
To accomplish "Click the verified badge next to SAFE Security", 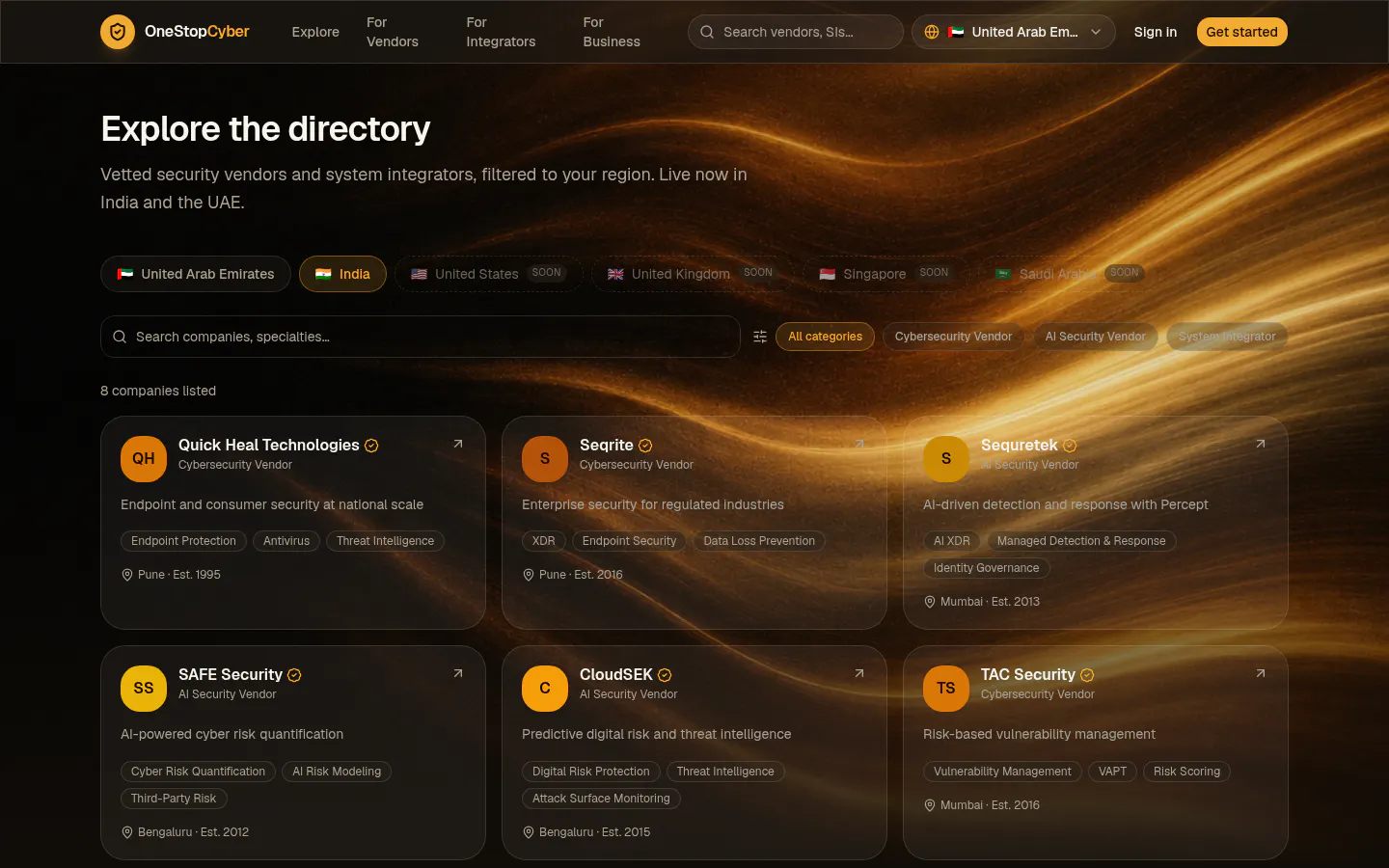I will [x=294, y=675].
